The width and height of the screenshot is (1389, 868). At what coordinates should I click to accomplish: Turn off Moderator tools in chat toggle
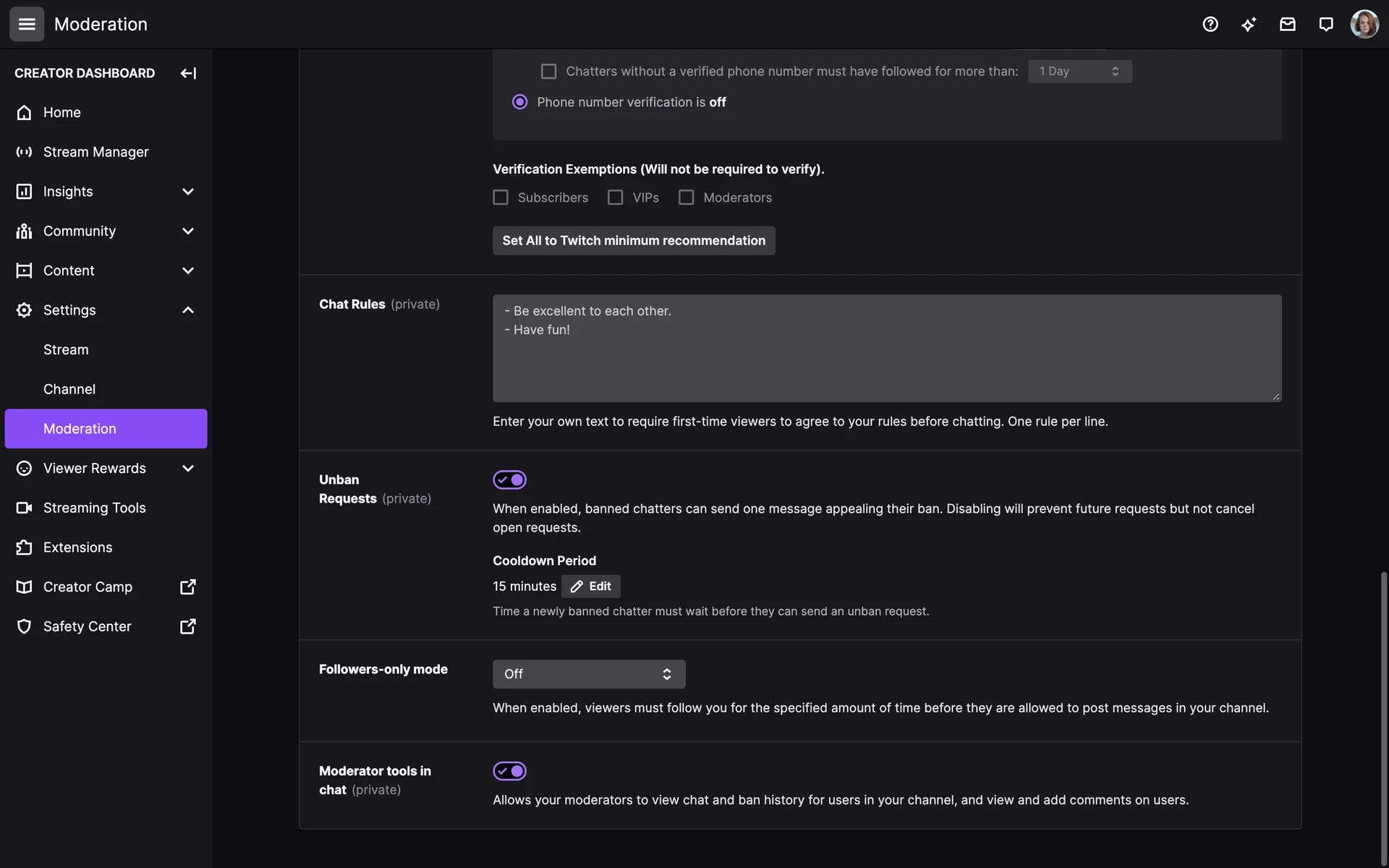[509, 771]
